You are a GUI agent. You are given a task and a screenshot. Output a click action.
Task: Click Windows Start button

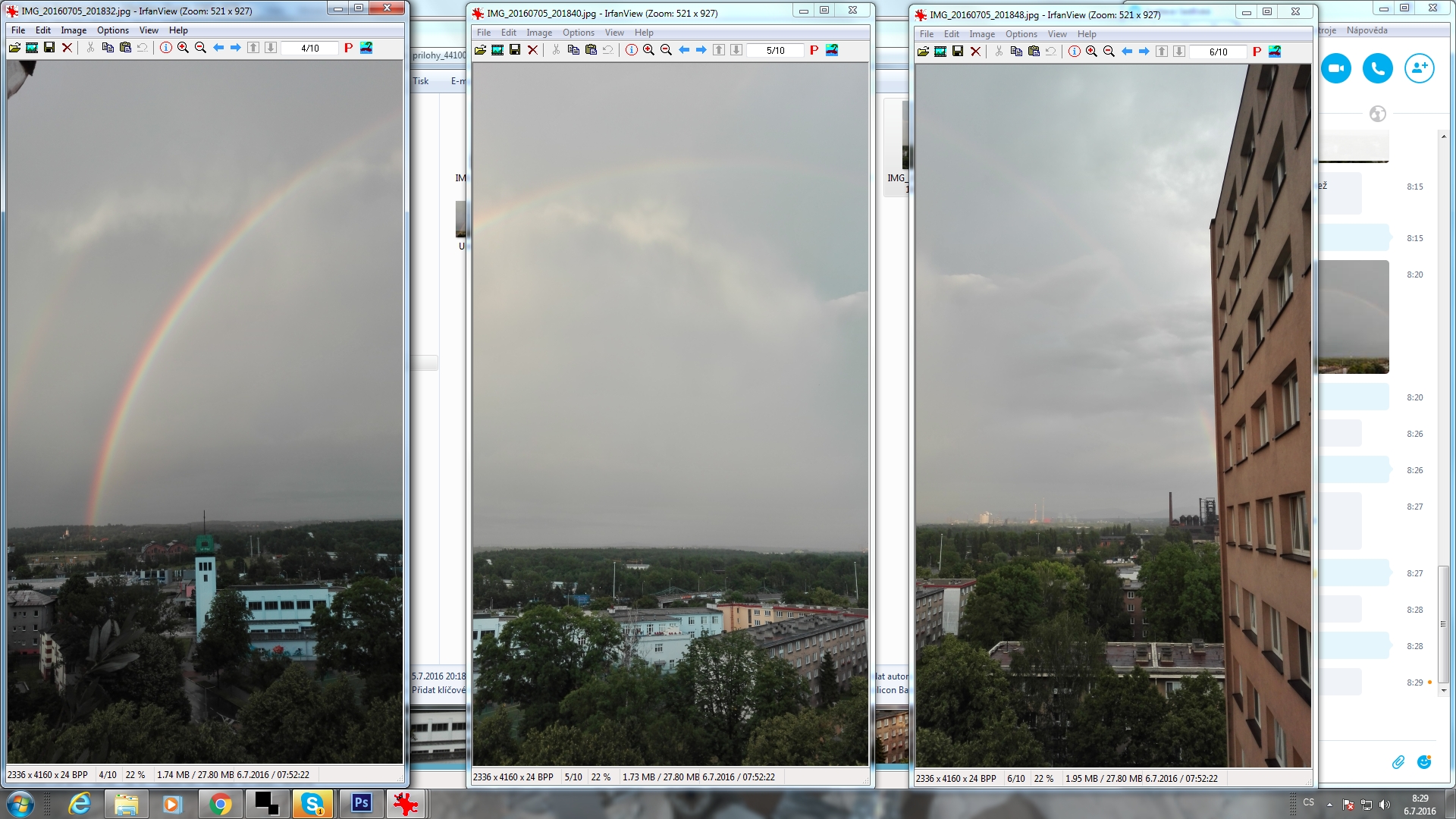coord(20,804)
